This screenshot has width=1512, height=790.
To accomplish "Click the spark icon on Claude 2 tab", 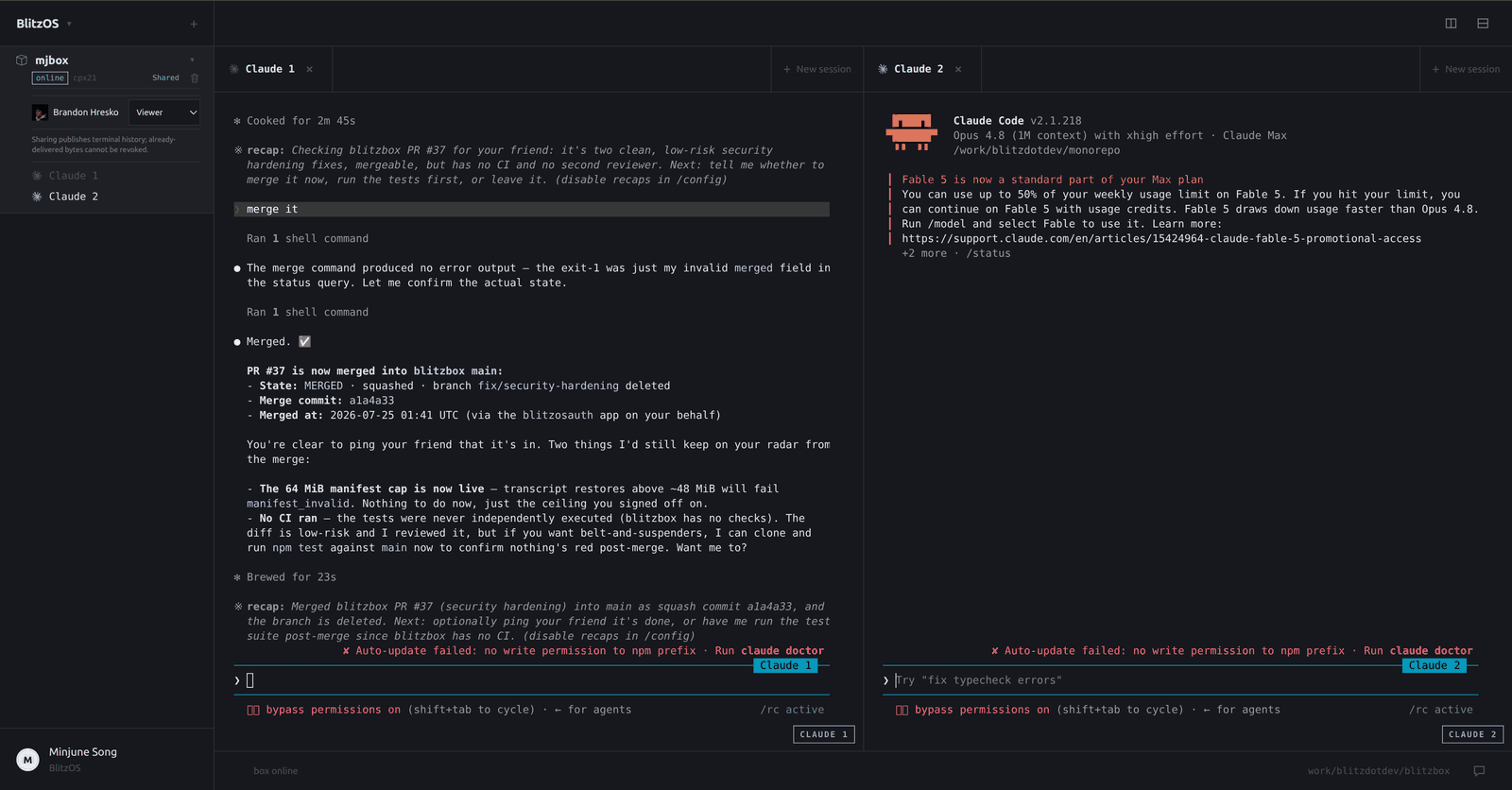I will click(883, 69).
